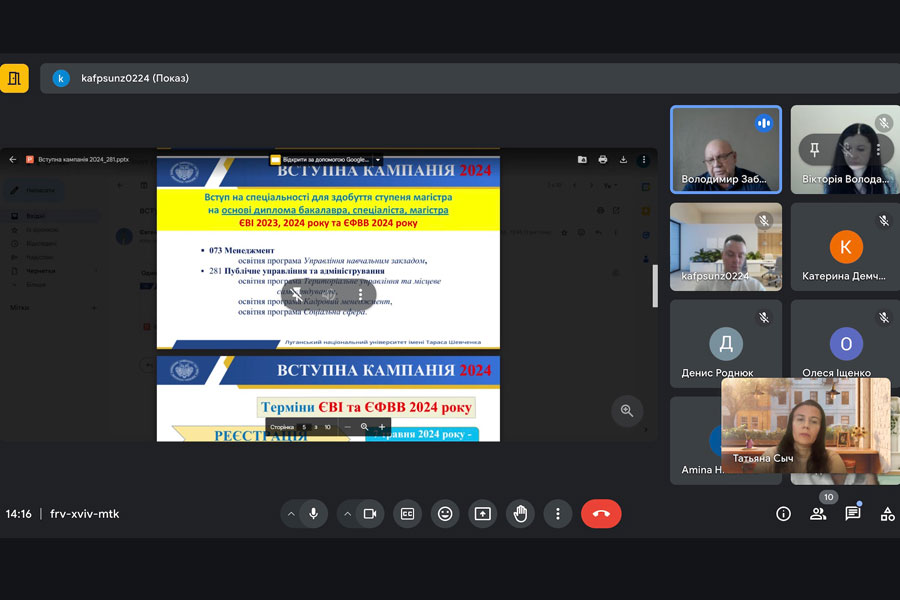Expand the dropdown arrow next to Відкрити за допомогою Google

coord(378,160)
